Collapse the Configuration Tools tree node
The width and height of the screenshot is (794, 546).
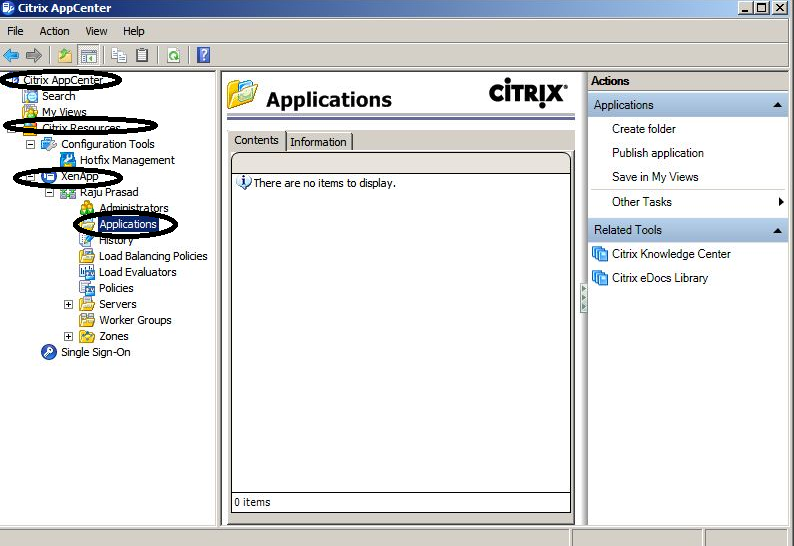(x=30, y=144)
